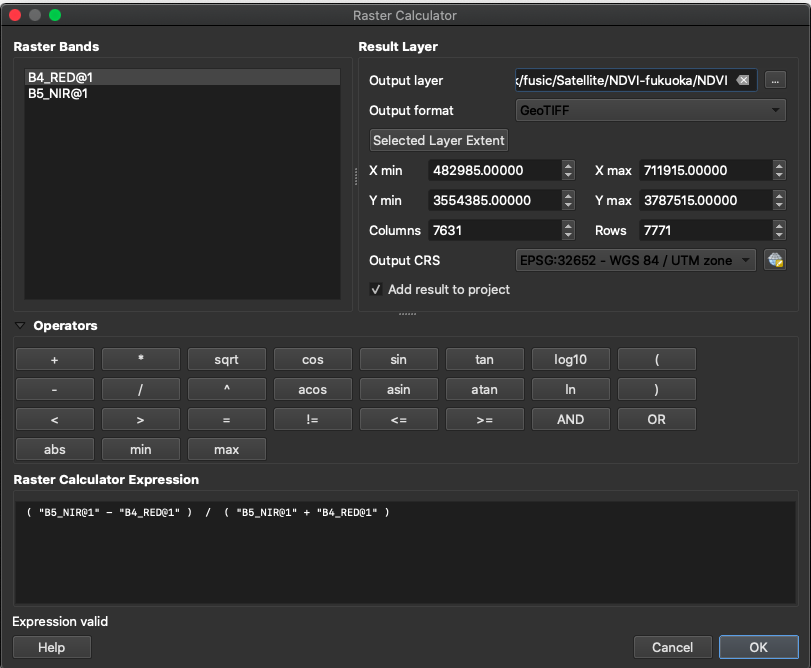Open the Output format dropdown

tap(650, 111)
